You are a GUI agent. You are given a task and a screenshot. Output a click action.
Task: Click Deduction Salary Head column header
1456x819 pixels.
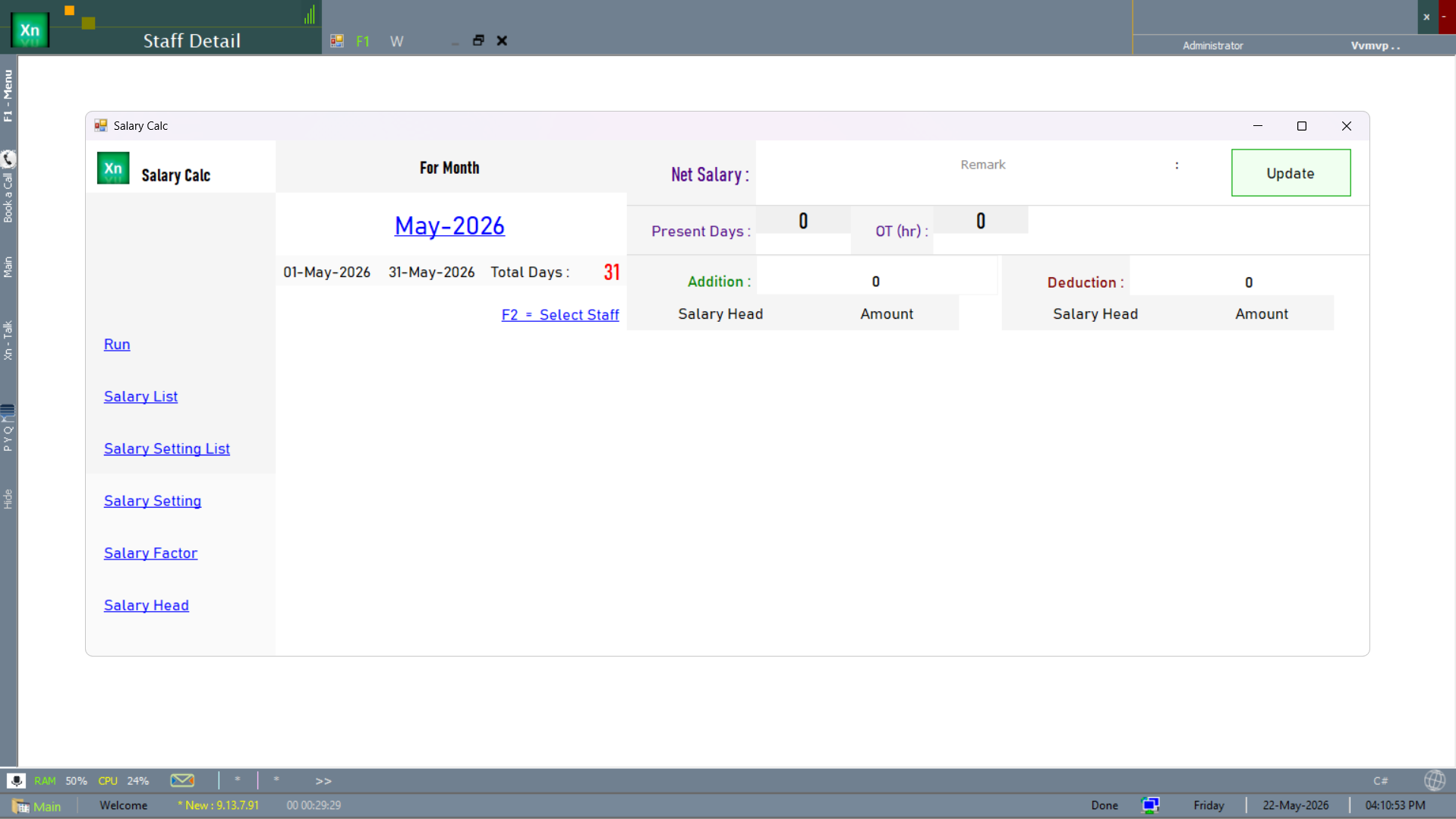click(x=1095, y=314)
